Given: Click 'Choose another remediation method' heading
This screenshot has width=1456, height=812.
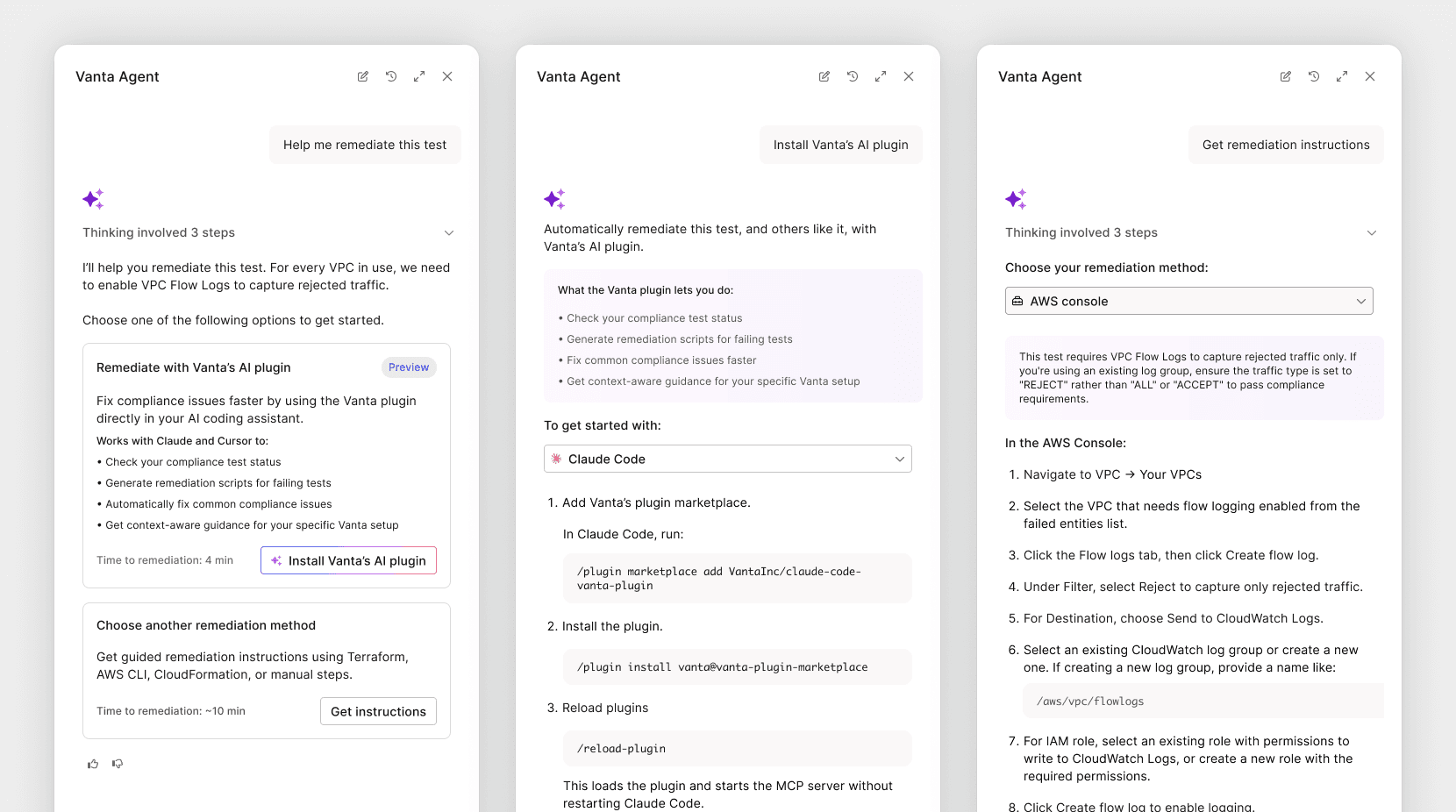Looking at the screenshot, I should [206, 625].
